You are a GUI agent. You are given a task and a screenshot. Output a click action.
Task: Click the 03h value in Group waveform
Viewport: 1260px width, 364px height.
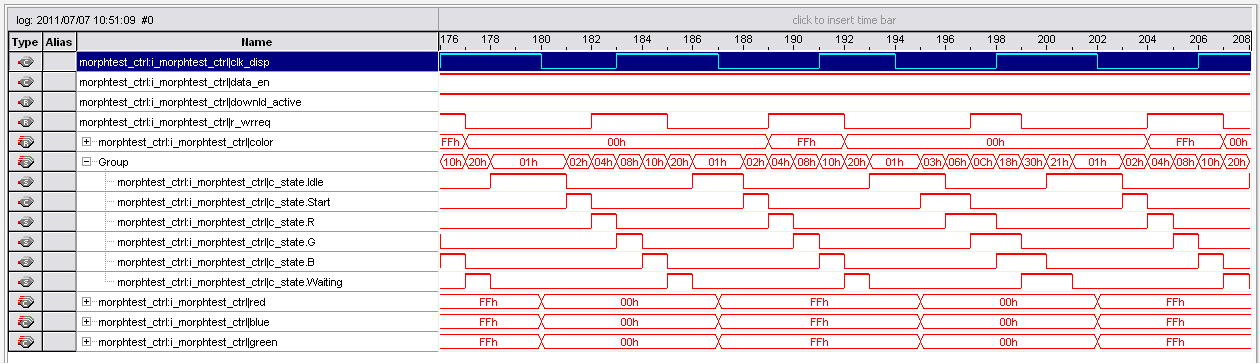click(x=932, y=162)
